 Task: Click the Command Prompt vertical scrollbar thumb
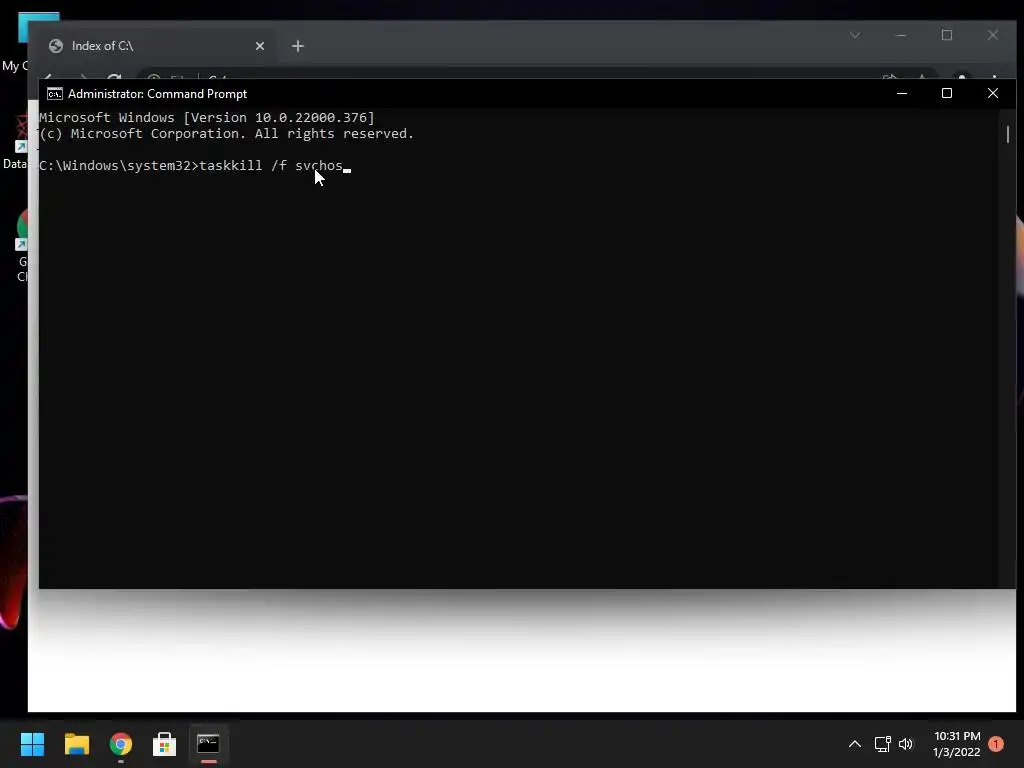(x=1008, y=134)
